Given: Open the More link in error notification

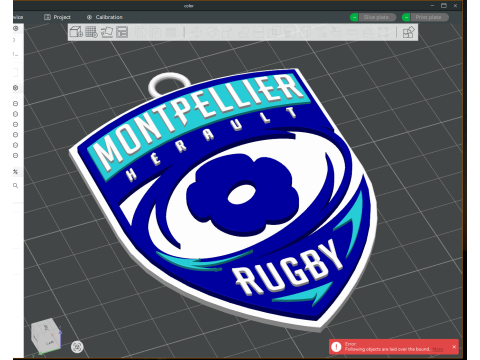Looking at the screenshot, I should pyautogui.click(x=438, y=349).
